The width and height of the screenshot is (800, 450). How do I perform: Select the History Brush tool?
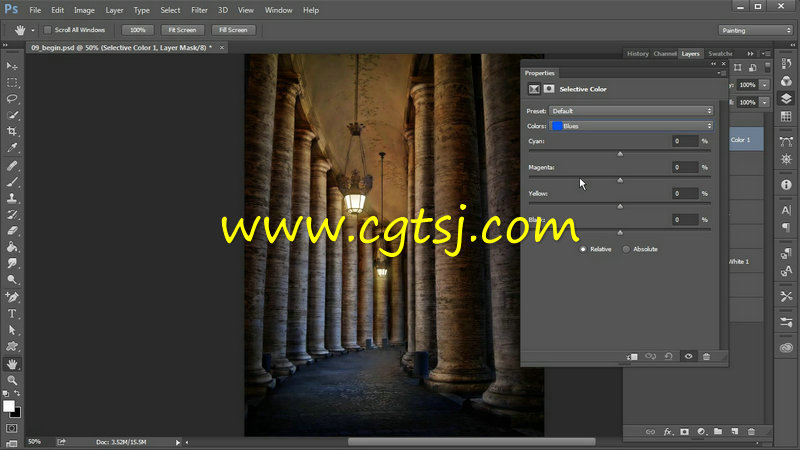pyautogui.click(x=12, y=214)
